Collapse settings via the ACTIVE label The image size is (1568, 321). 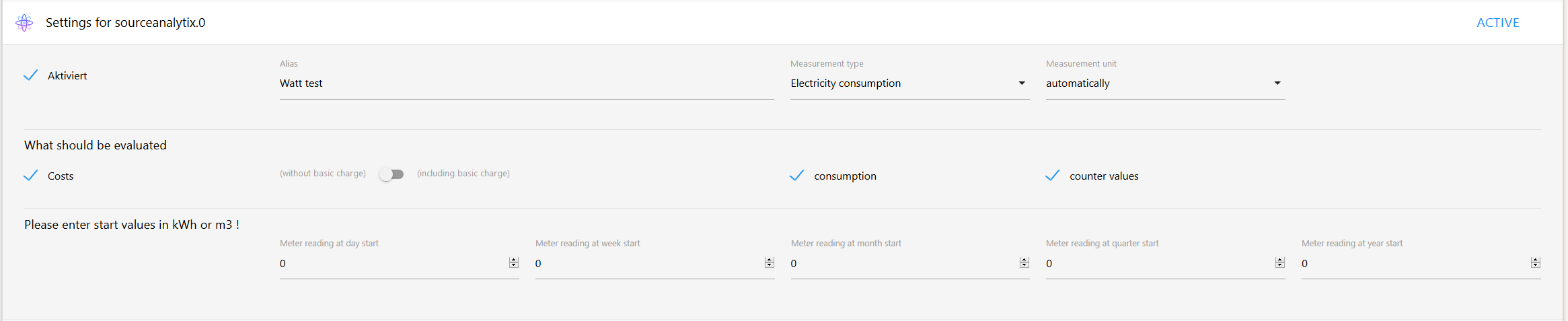tap(1497, 23)
